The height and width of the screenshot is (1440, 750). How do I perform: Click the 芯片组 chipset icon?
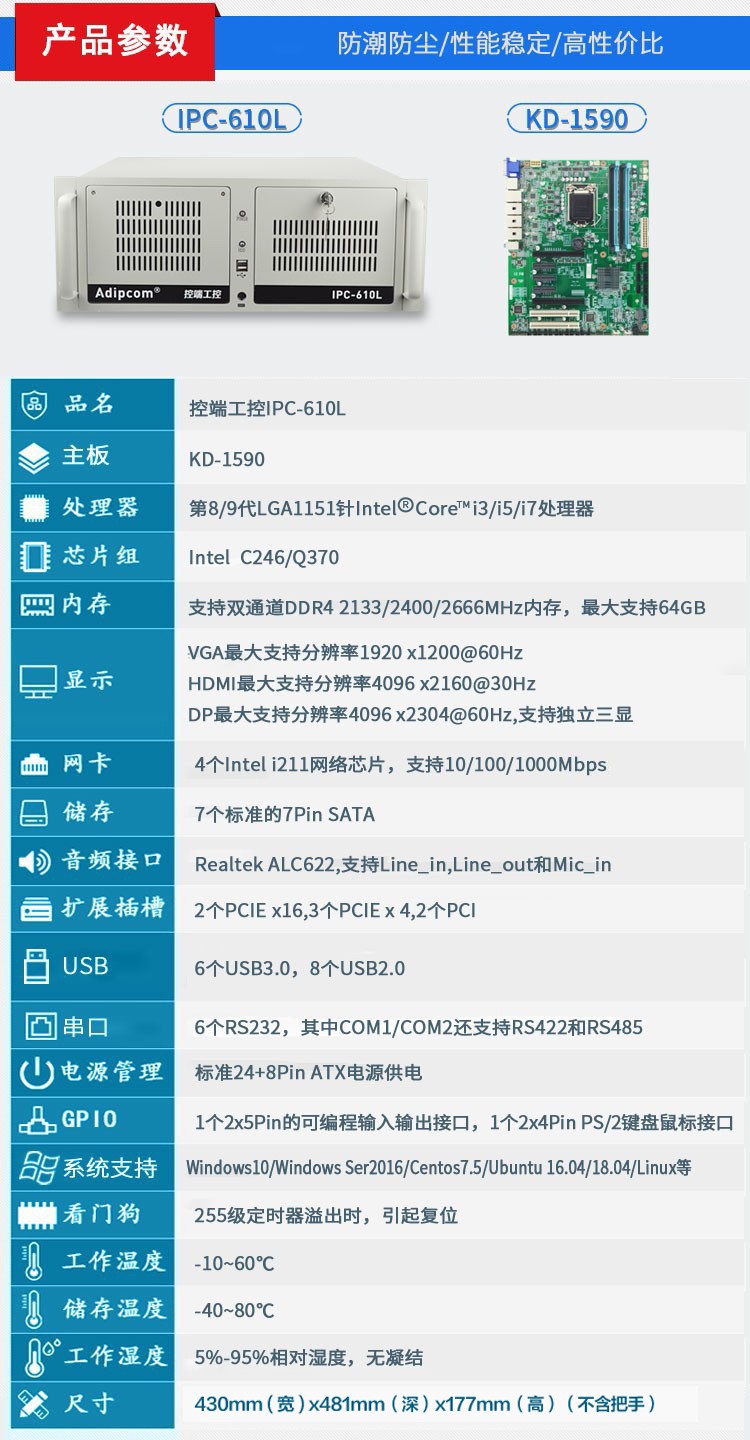pos(35,556)
